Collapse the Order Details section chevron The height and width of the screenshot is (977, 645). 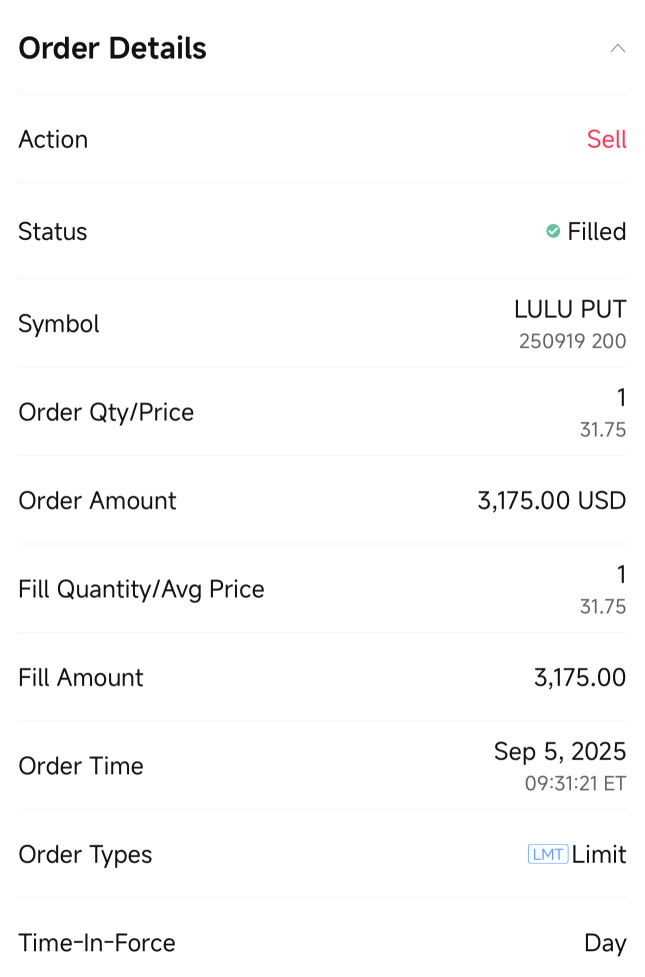617,48
